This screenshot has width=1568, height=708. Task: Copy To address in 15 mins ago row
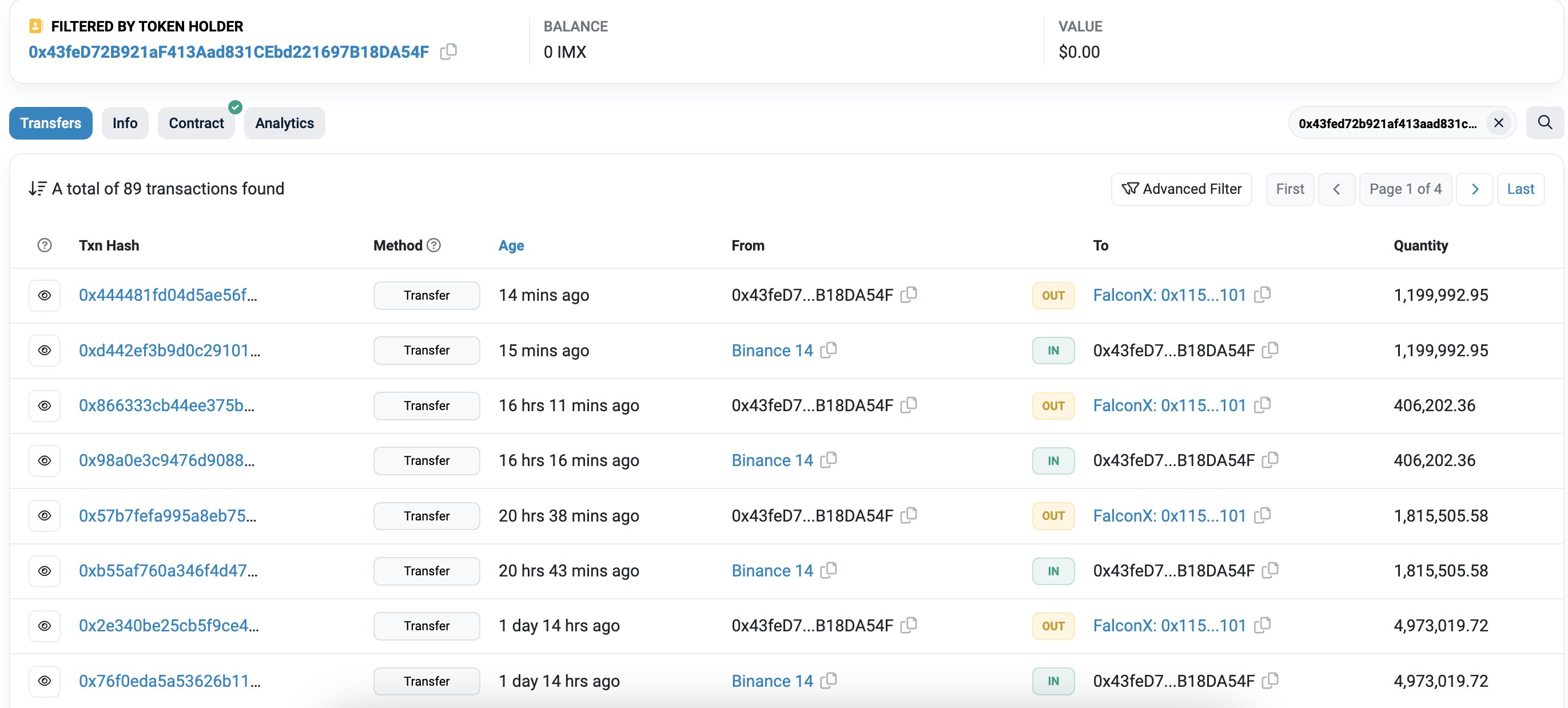pos(1270,350)
